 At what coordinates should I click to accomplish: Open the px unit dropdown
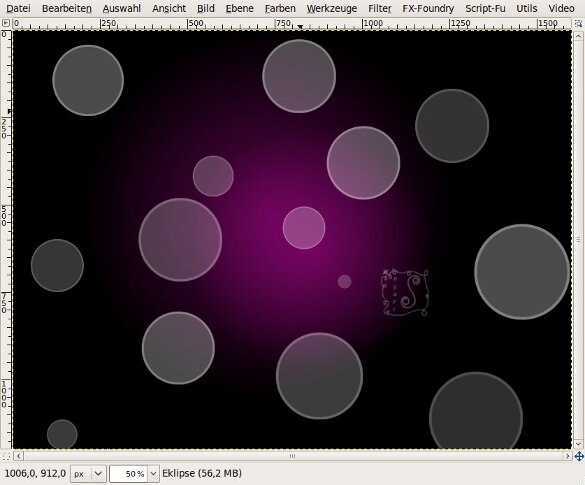(88, 474)
